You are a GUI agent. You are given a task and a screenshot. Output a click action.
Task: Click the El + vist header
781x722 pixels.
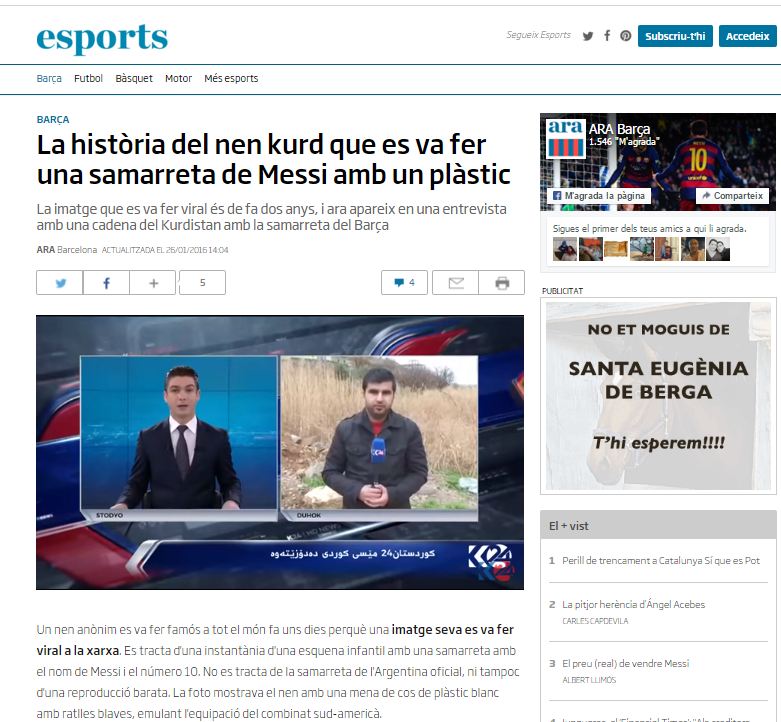tap(658, 526)
